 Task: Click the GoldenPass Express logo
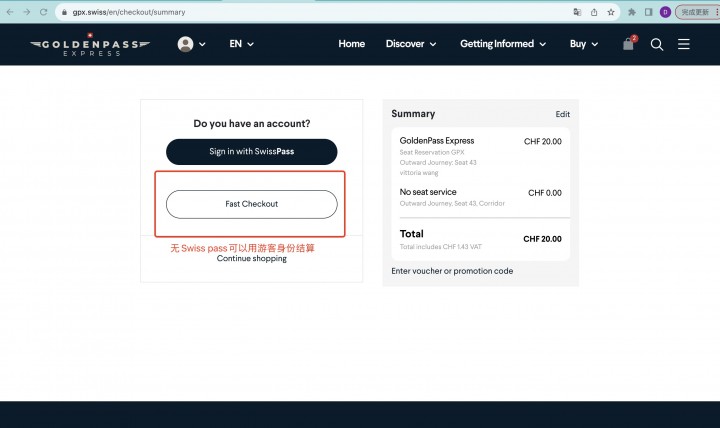[90, 45]
